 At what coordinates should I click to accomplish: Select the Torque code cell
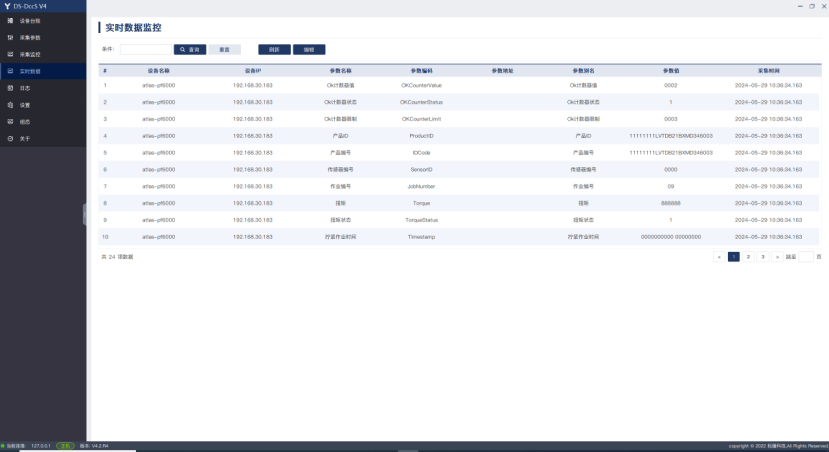tap(421, 204)
